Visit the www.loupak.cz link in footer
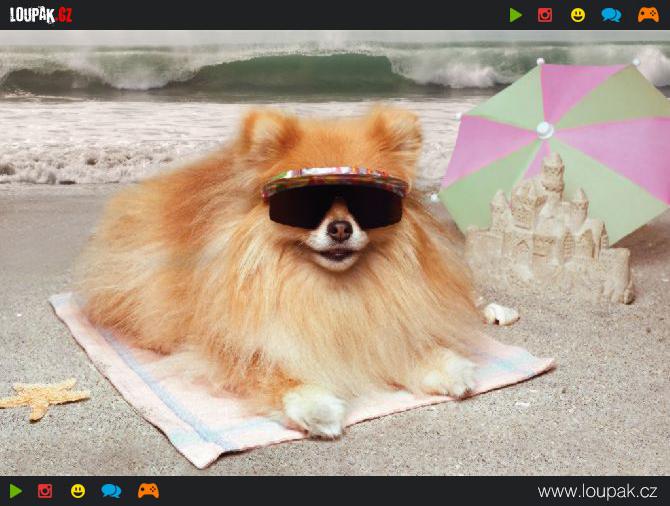Screen dimensions: 670x506 click(597, 491)
